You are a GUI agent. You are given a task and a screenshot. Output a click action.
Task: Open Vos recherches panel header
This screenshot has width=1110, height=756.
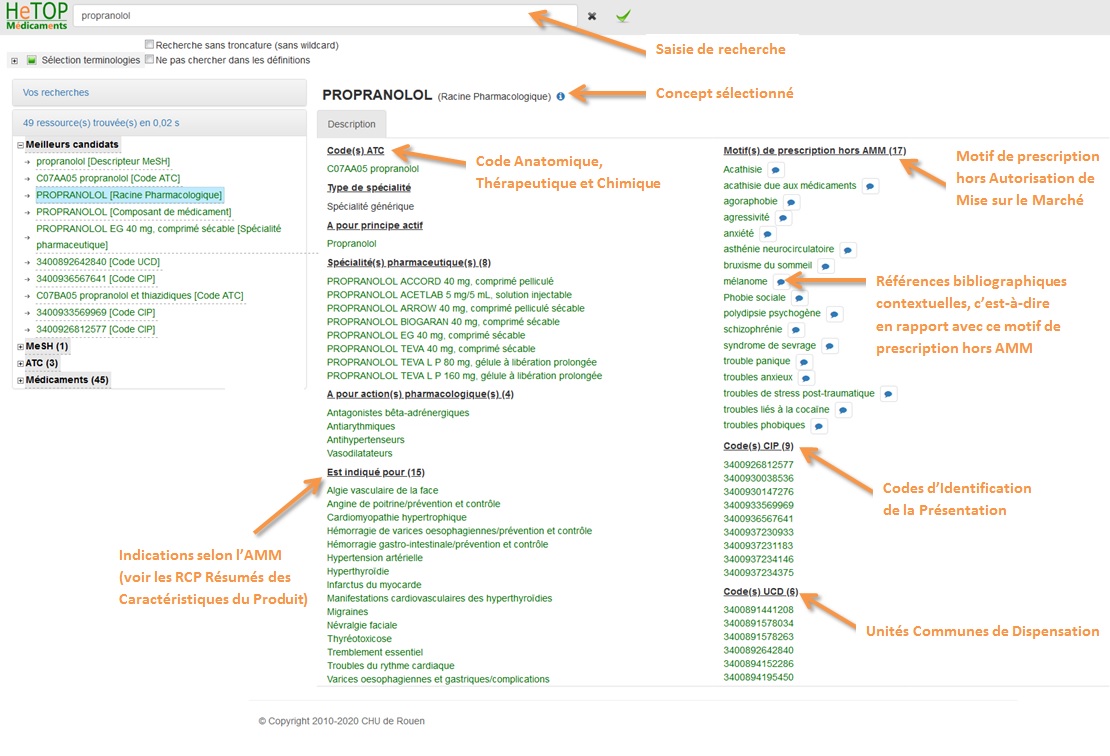pos(159,93)
